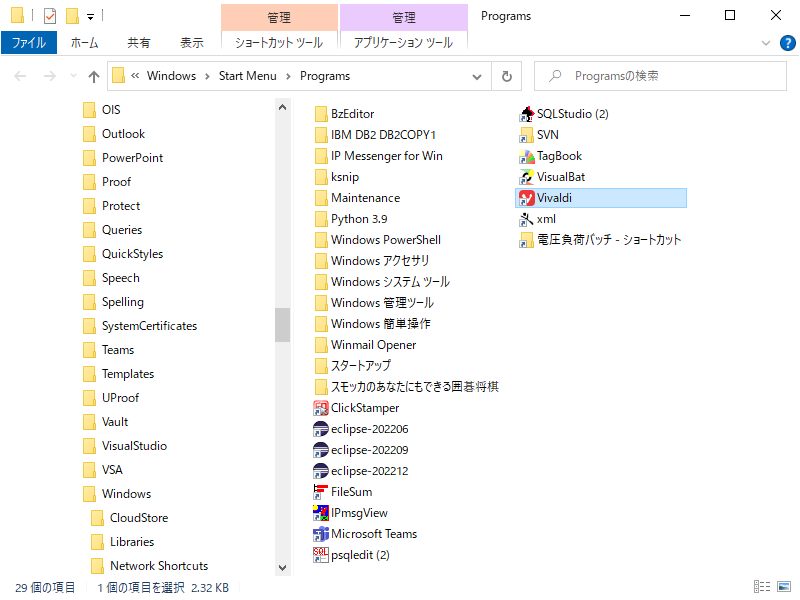Select the SystemCertificates folder in tree
Image resolution: width=800 pixels, height=600 pixels.
149,326
